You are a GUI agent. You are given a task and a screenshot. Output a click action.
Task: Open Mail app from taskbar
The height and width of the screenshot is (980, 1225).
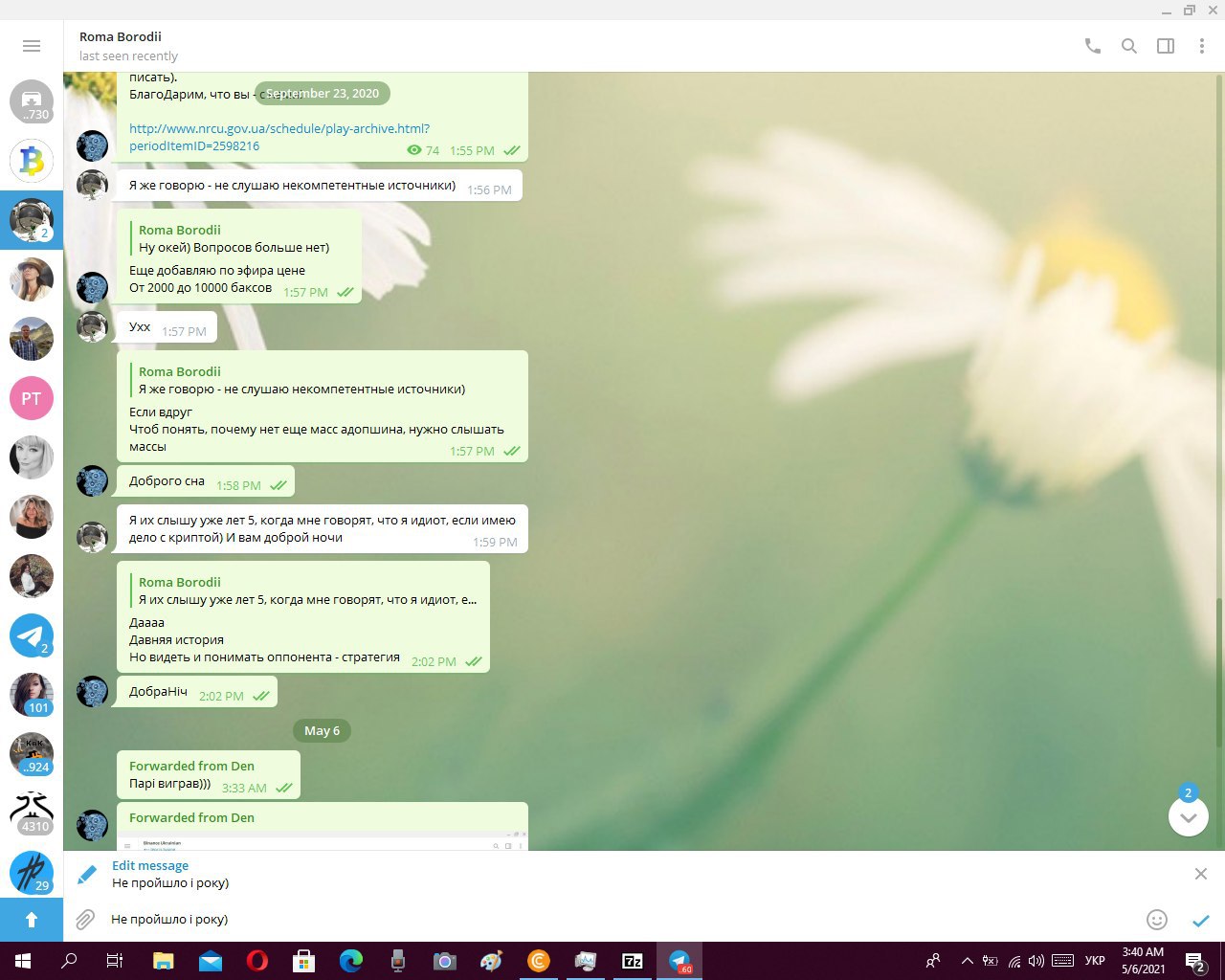pyautogui.click(x=211, y=961)
